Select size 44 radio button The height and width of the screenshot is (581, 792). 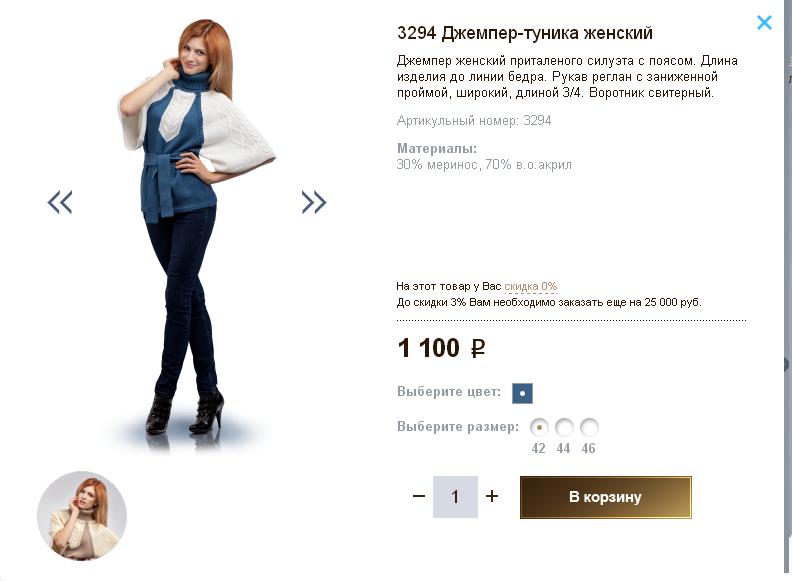pyautogui.click(x=564, y=427)
